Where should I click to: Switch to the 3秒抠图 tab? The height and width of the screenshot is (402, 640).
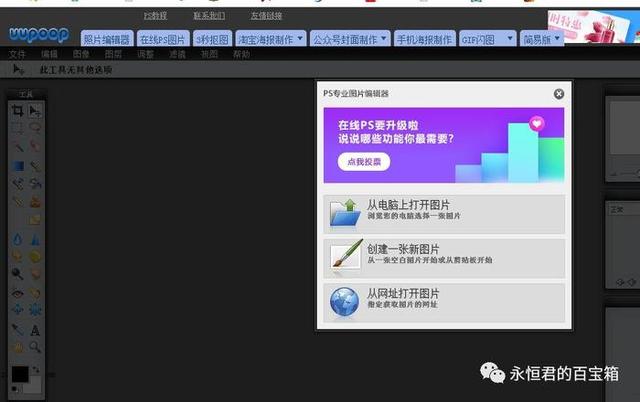pyautogui.click(x=213, y=39)
